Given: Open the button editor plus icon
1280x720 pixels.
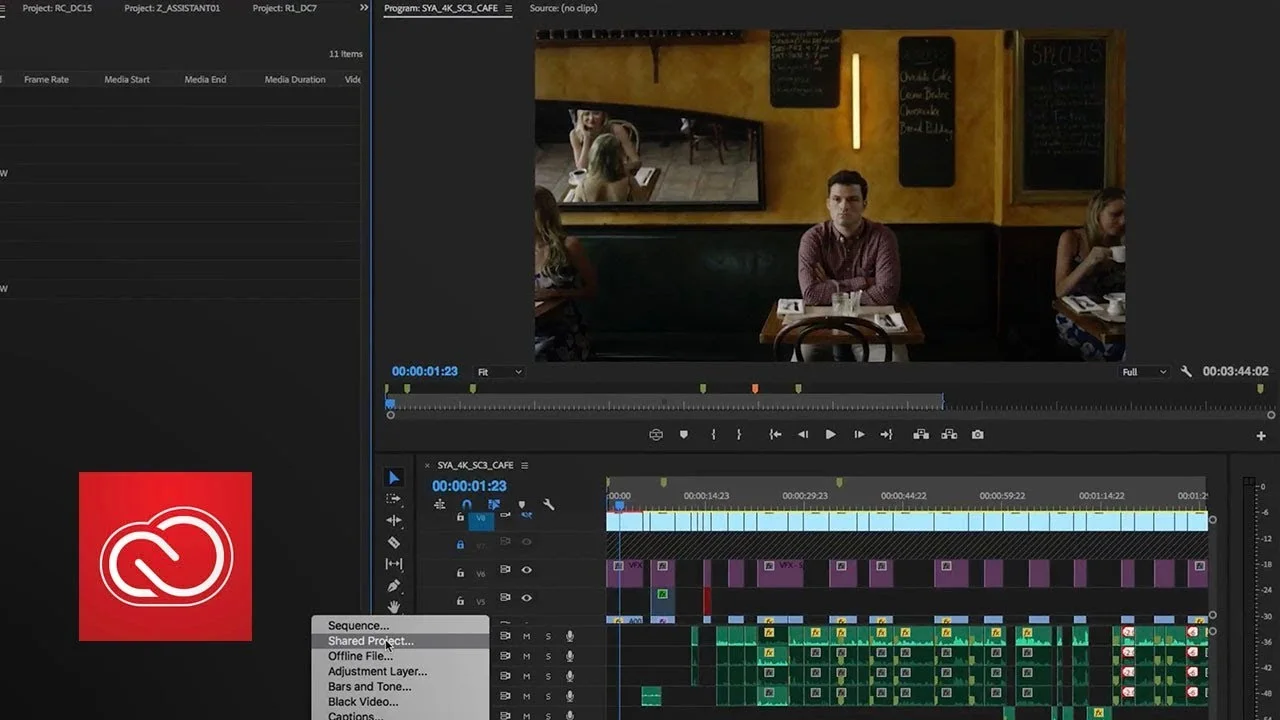Looking at the screenshot, I should pyautogui.click(x=1261, y=436).
